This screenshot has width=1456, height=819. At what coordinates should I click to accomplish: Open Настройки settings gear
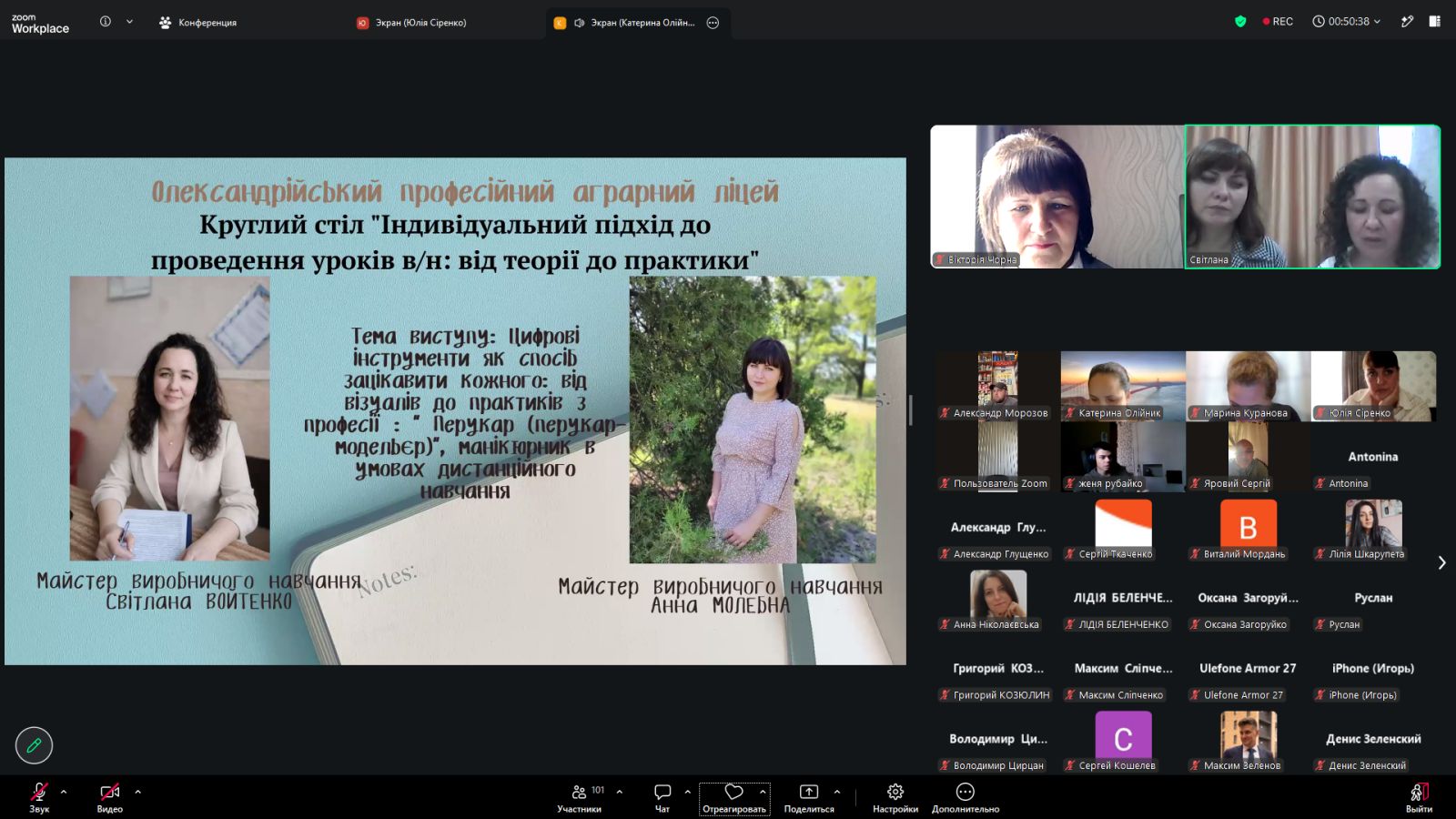895,797
